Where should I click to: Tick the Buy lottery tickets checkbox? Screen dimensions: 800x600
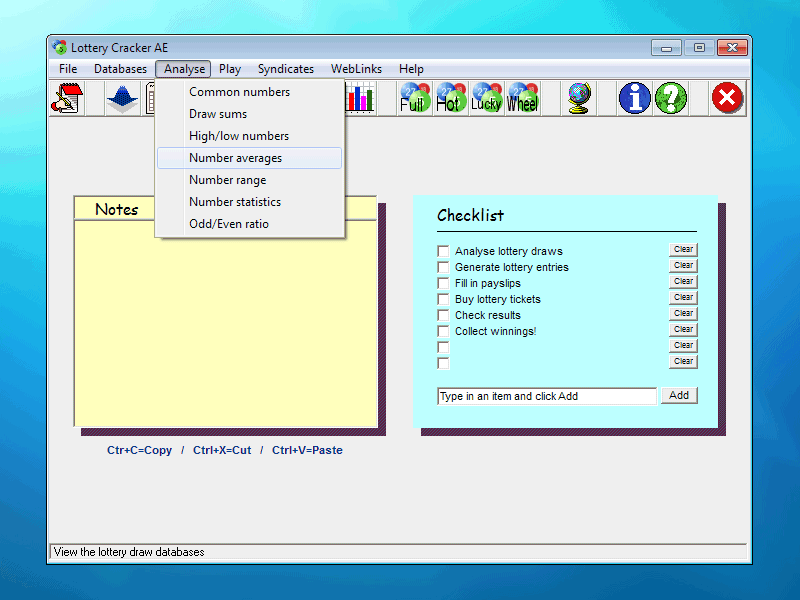(x=443, y=299)
